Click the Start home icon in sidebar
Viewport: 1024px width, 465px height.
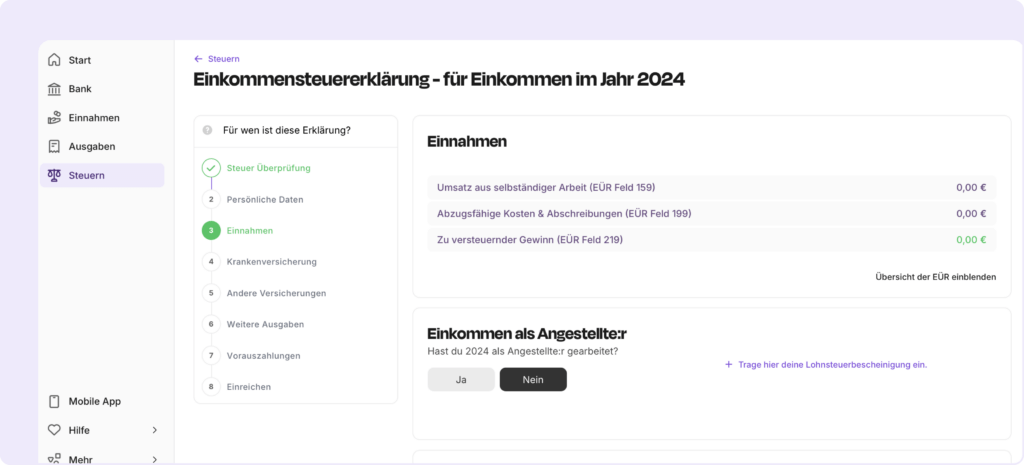(54, 60)
